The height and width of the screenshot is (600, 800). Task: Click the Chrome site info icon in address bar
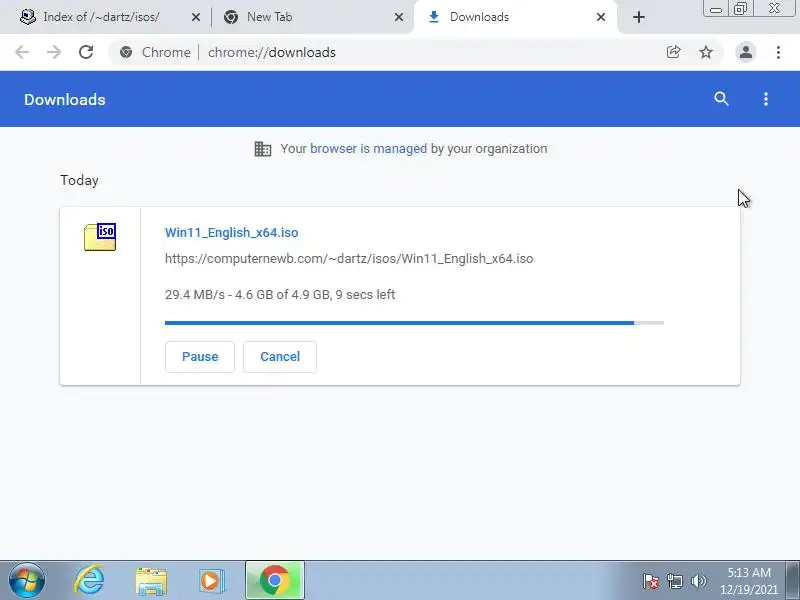(x=126, y=52)
